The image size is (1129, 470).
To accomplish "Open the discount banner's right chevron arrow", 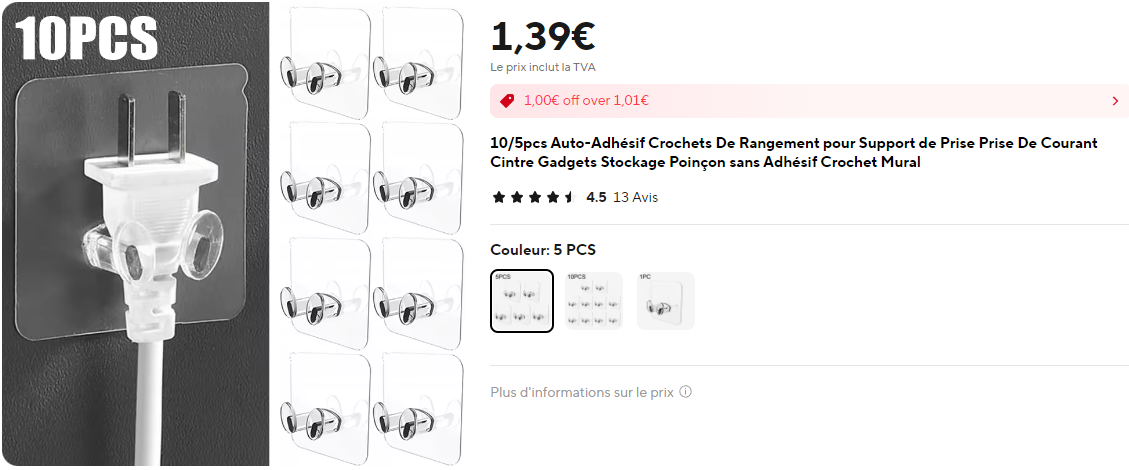I will point(1115,101).
